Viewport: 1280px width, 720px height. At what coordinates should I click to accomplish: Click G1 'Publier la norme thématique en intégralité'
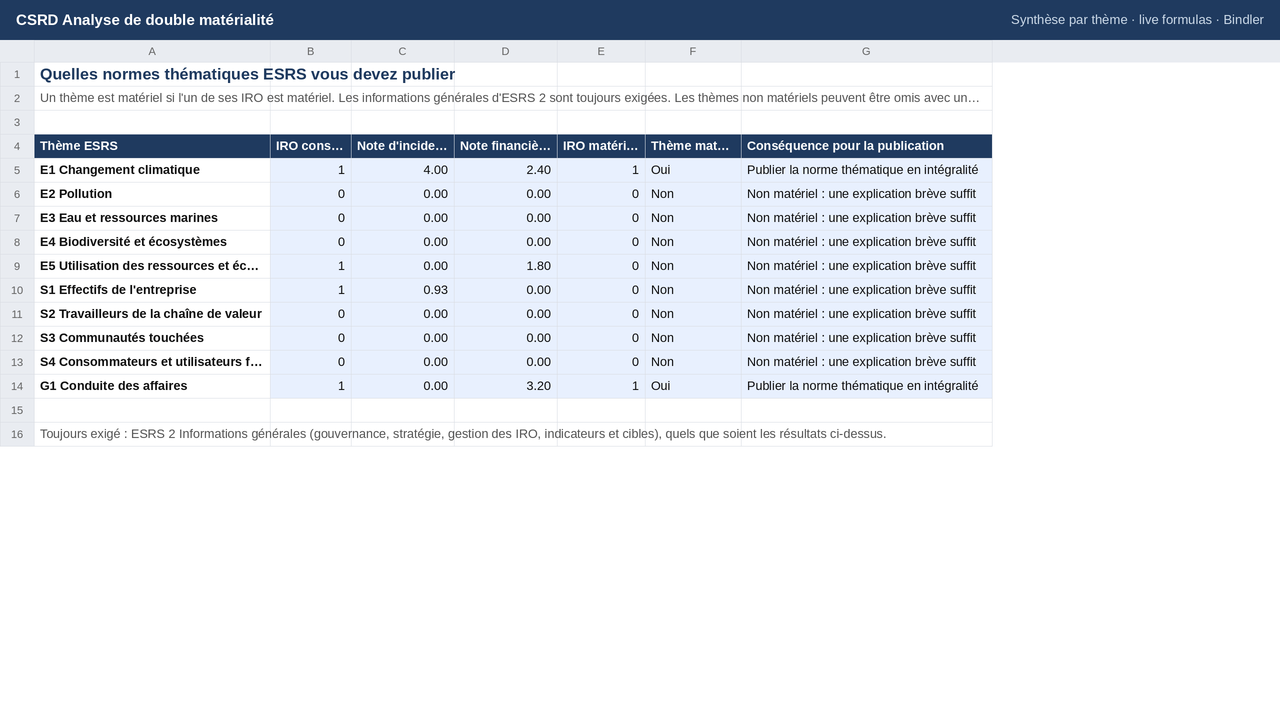(866, 386)
